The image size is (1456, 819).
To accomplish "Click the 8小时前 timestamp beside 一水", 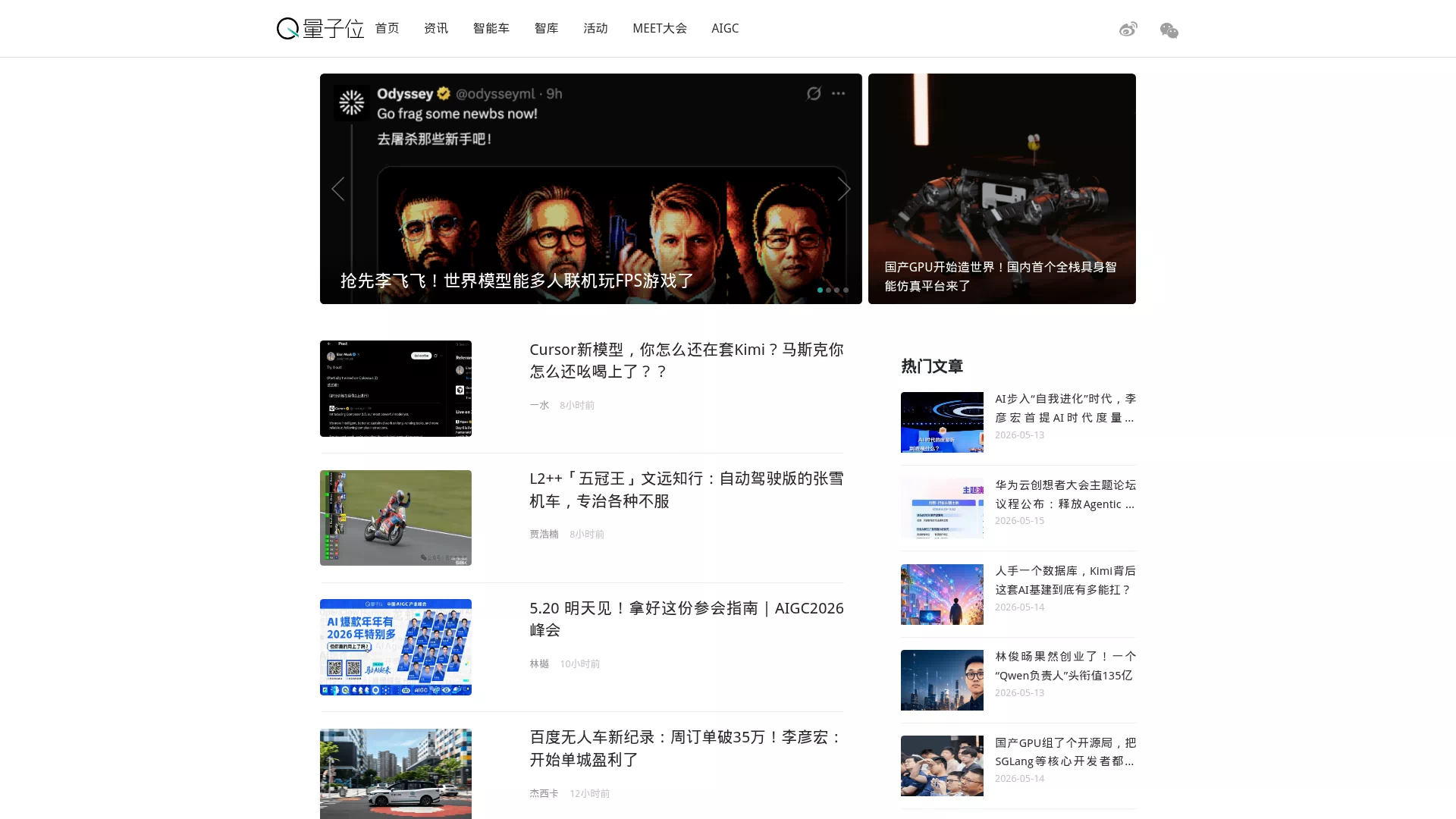I will [577, 405].
